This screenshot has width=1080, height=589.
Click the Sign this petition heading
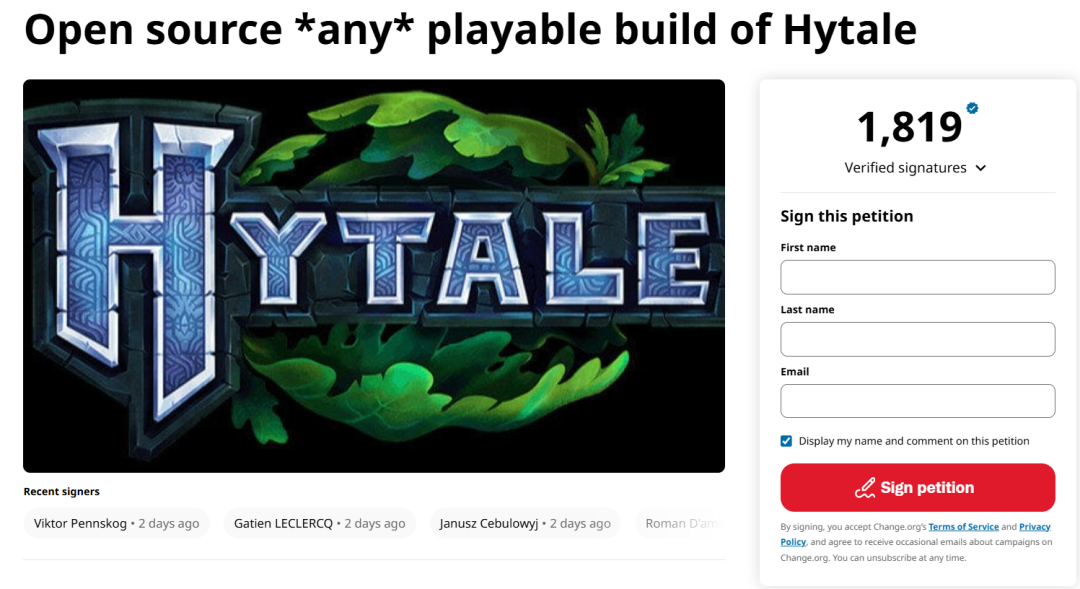(x=846, y=216)
